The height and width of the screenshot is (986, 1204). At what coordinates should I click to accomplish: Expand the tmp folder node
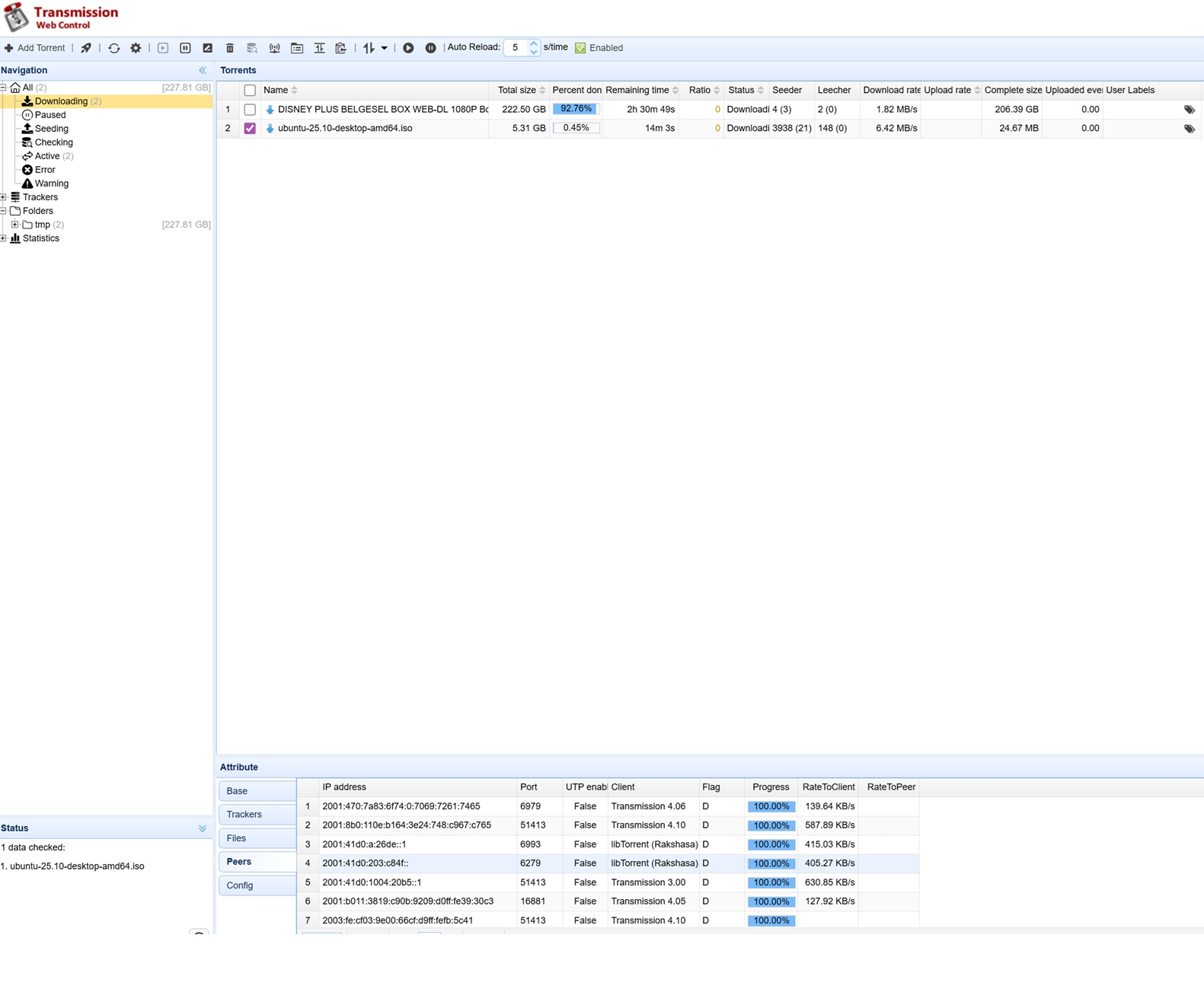point(15,225)
